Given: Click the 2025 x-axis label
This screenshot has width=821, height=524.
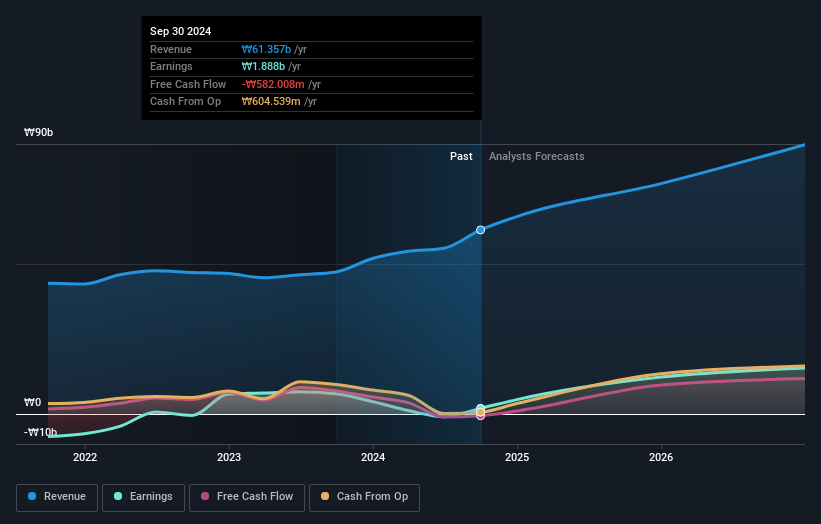Looking at the screenshot, I should pos(517,457).
